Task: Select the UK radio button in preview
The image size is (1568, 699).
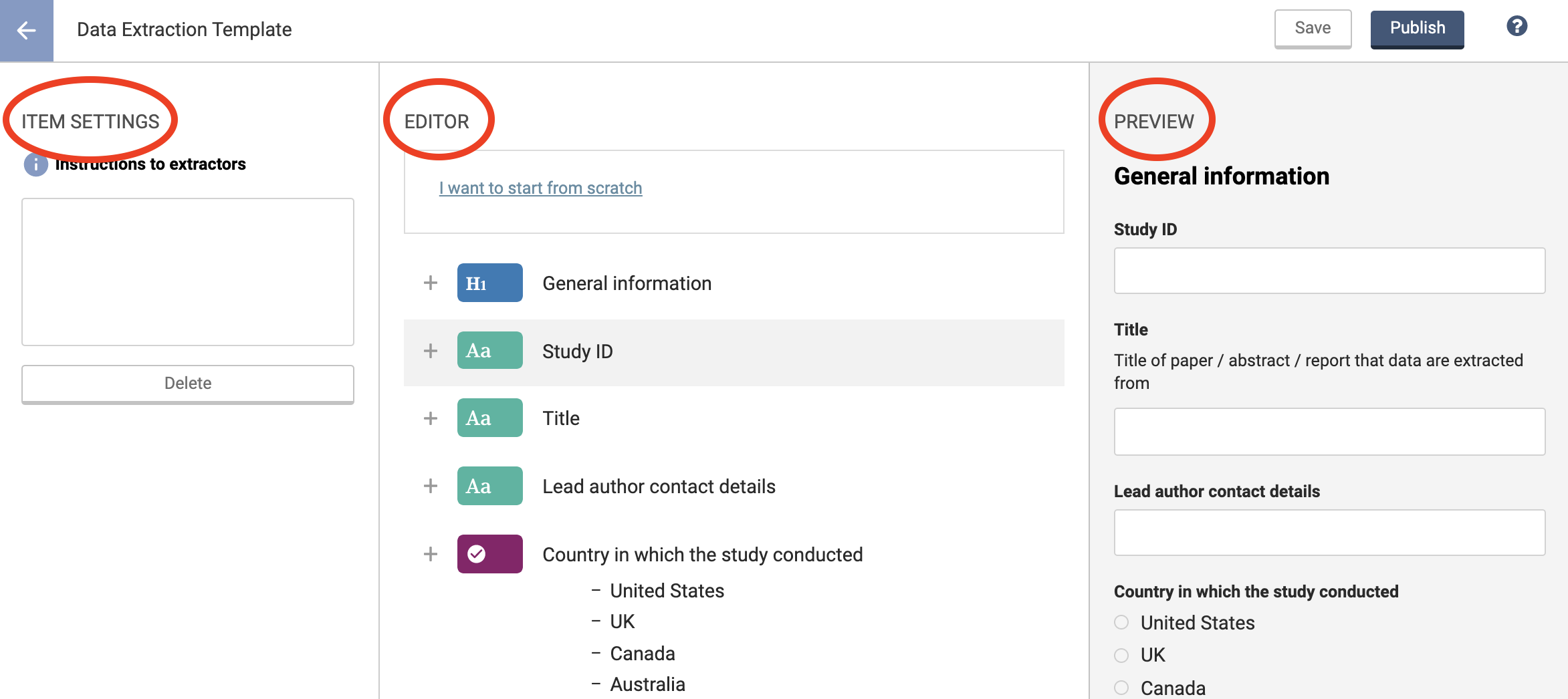Action: tap(1121, 655)
